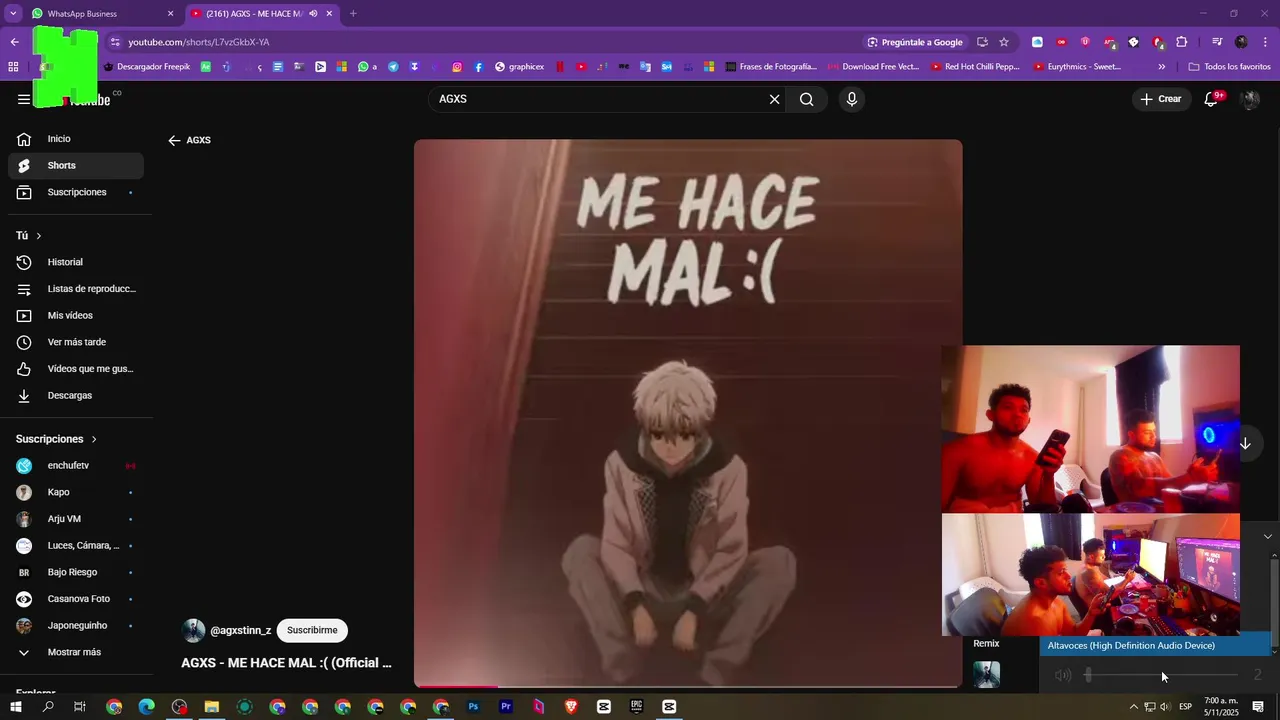
Task: Open Videos que me gustan
Action: [76, 369]
